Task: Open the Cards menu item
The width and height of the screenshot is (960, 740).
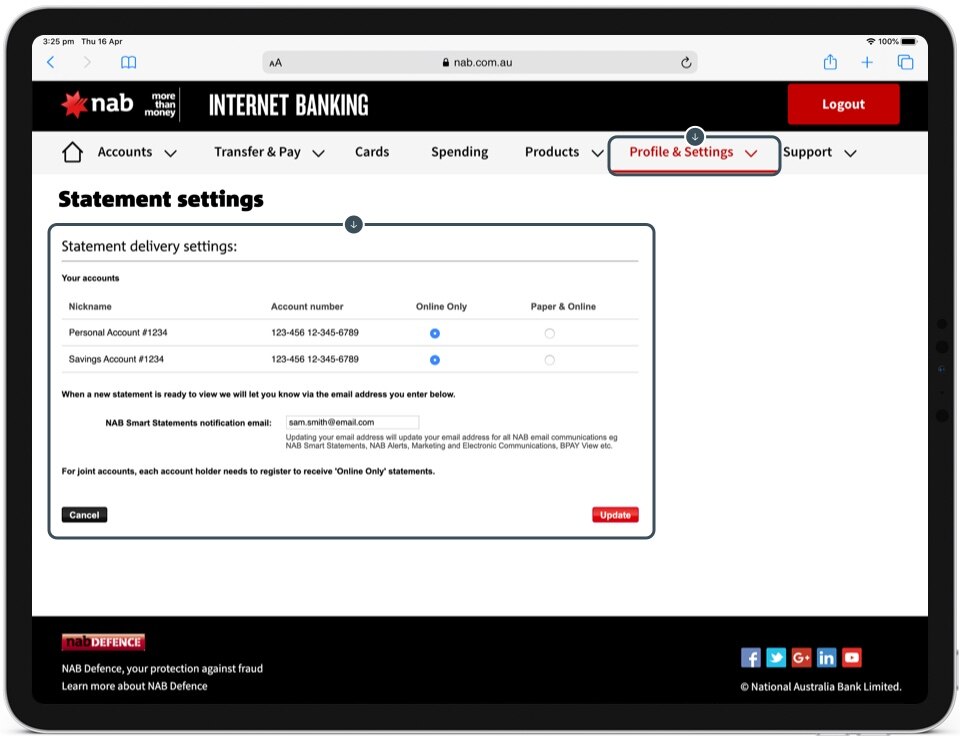Action: [372, 152]
